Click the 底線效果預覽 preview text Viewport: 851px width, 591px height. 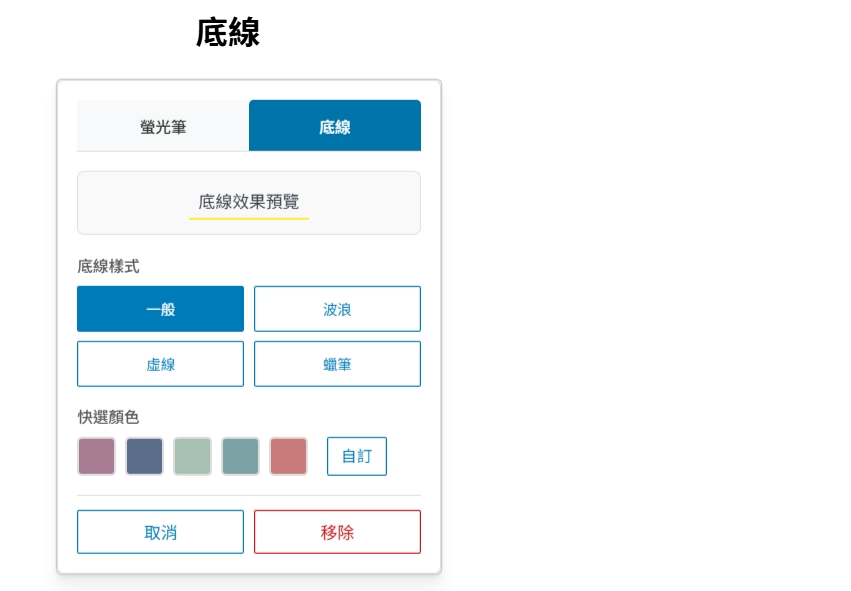coord(249,199)
